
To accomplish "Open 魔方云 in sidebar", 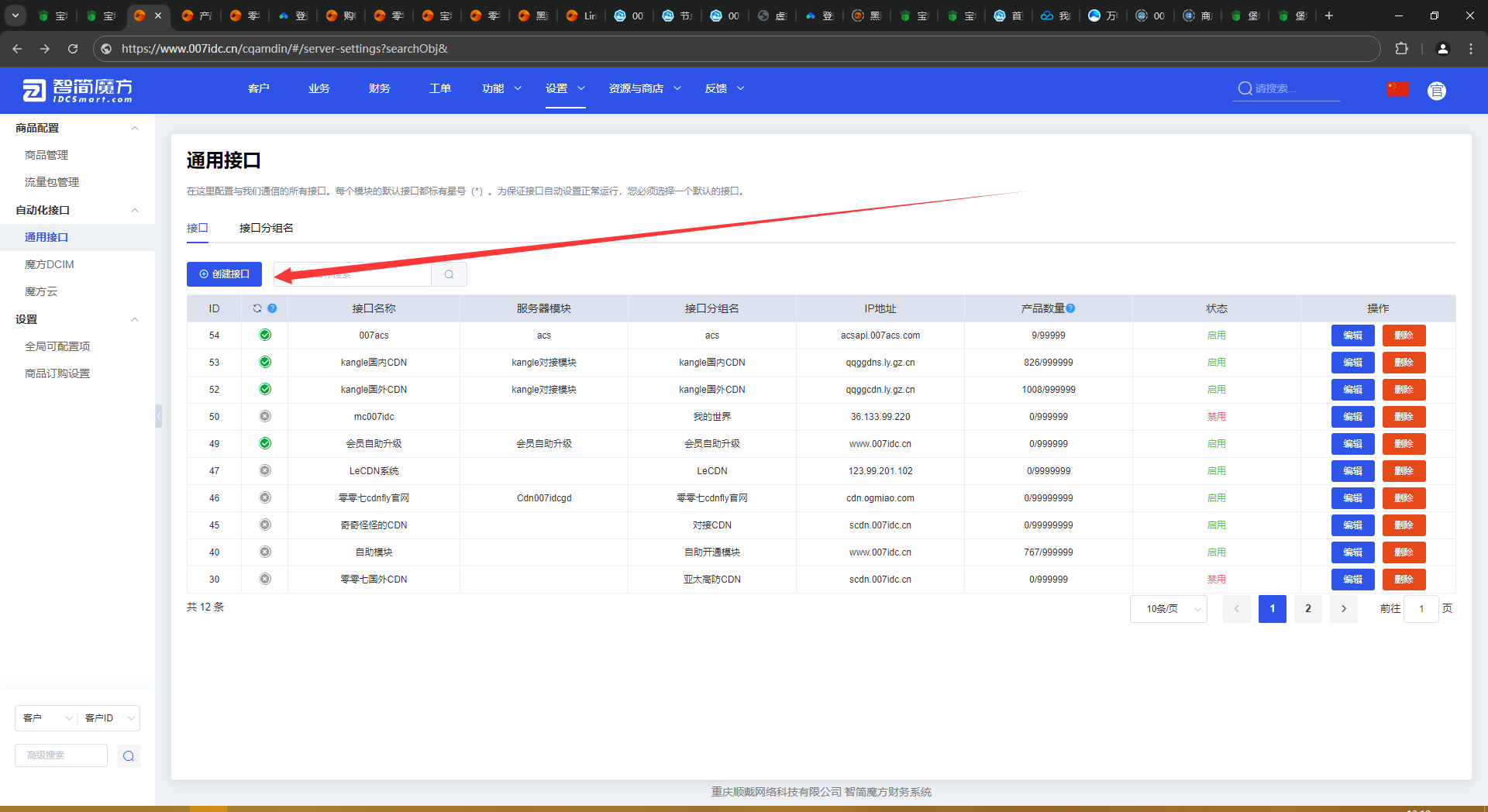I will (41, 291).
